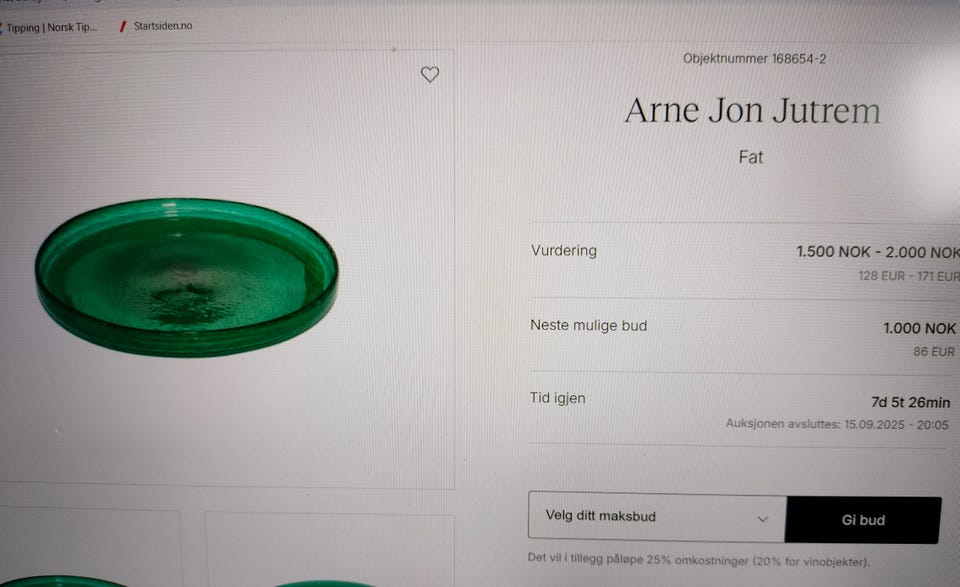Image resolution: width=960 pixels, height=587 pixels.
Task: Select the middle thumbnail below main image
Action: (329, 550)
